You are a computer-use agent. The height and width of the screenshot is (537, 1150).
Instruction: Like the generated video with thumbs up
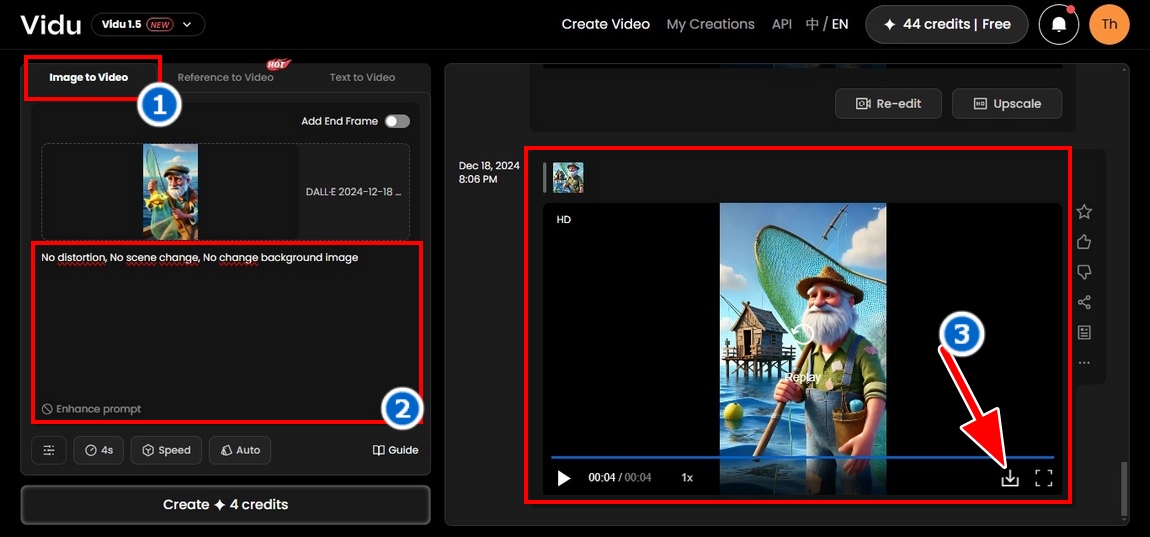(1084, 242)
